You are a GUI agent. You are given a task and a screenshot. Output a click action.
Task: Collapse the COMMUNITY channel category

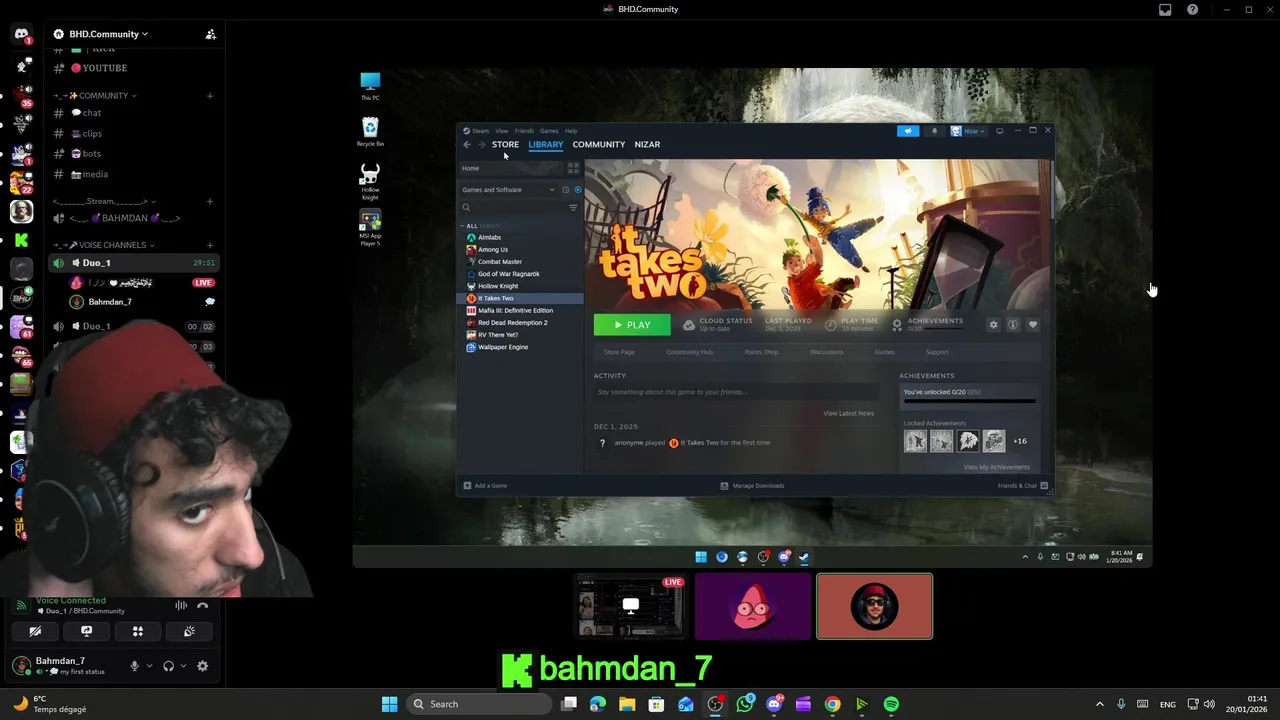pyautogui.click(x=95, y=96)
